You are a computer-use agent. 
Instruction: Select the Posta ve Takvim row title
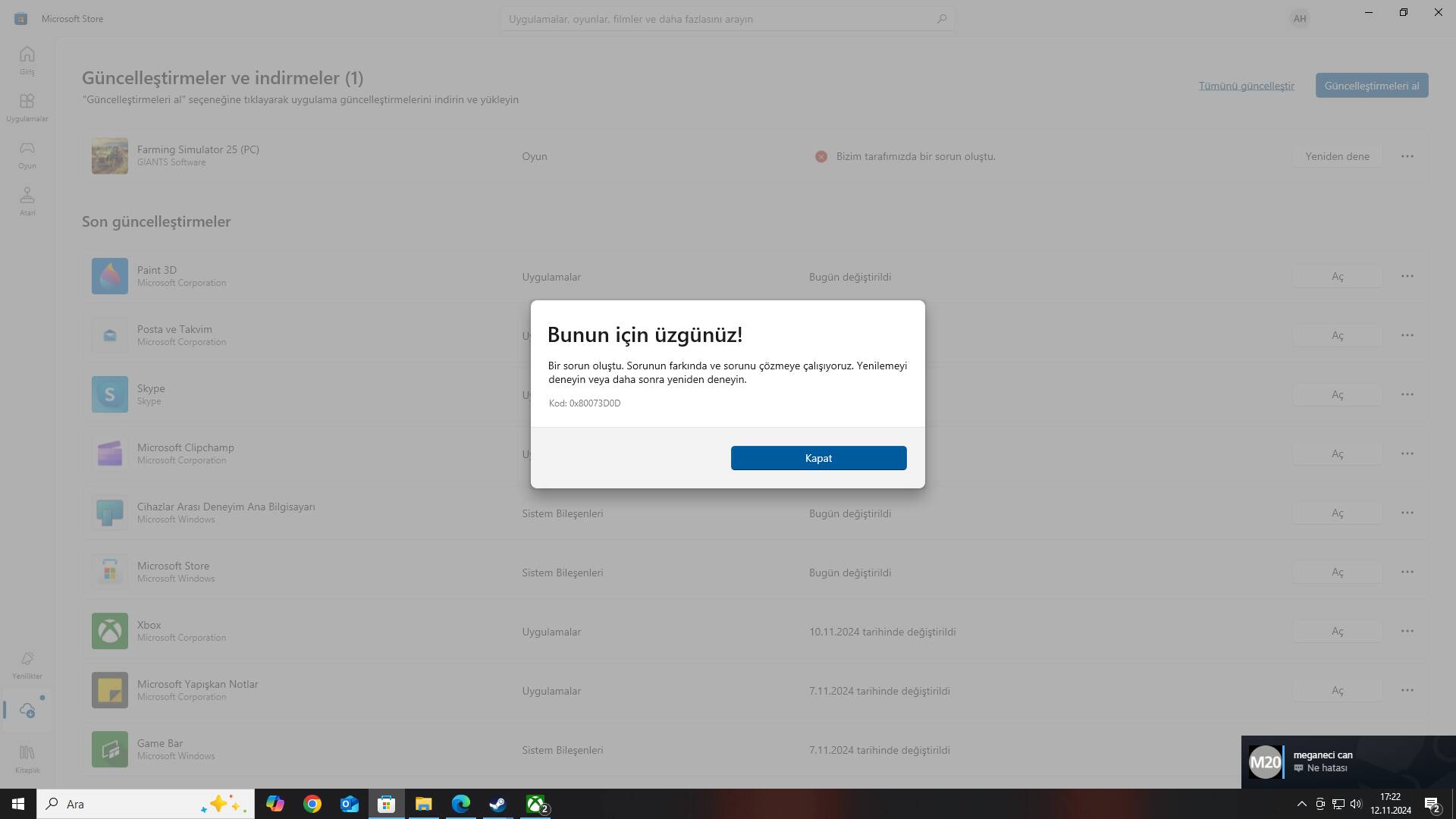[x=174, y=329]
